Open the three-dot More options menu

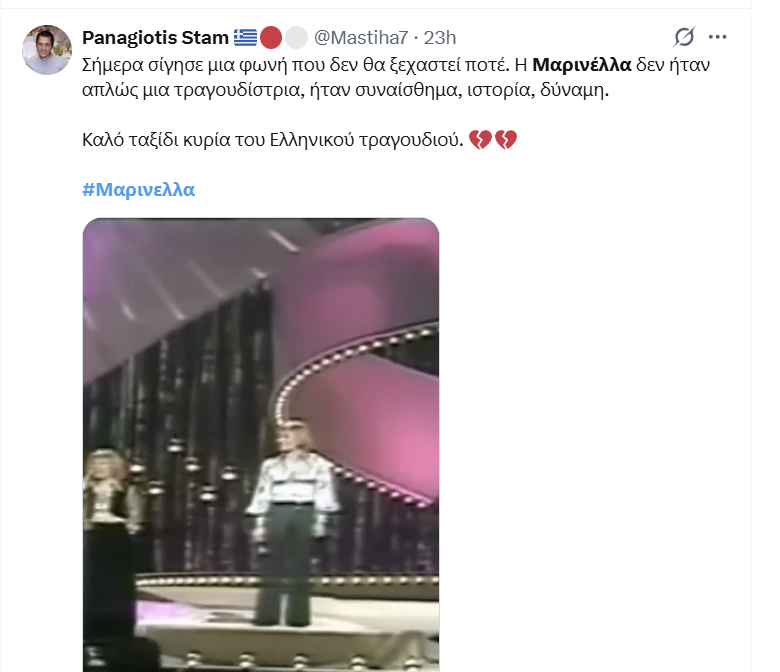pos(718,37)
